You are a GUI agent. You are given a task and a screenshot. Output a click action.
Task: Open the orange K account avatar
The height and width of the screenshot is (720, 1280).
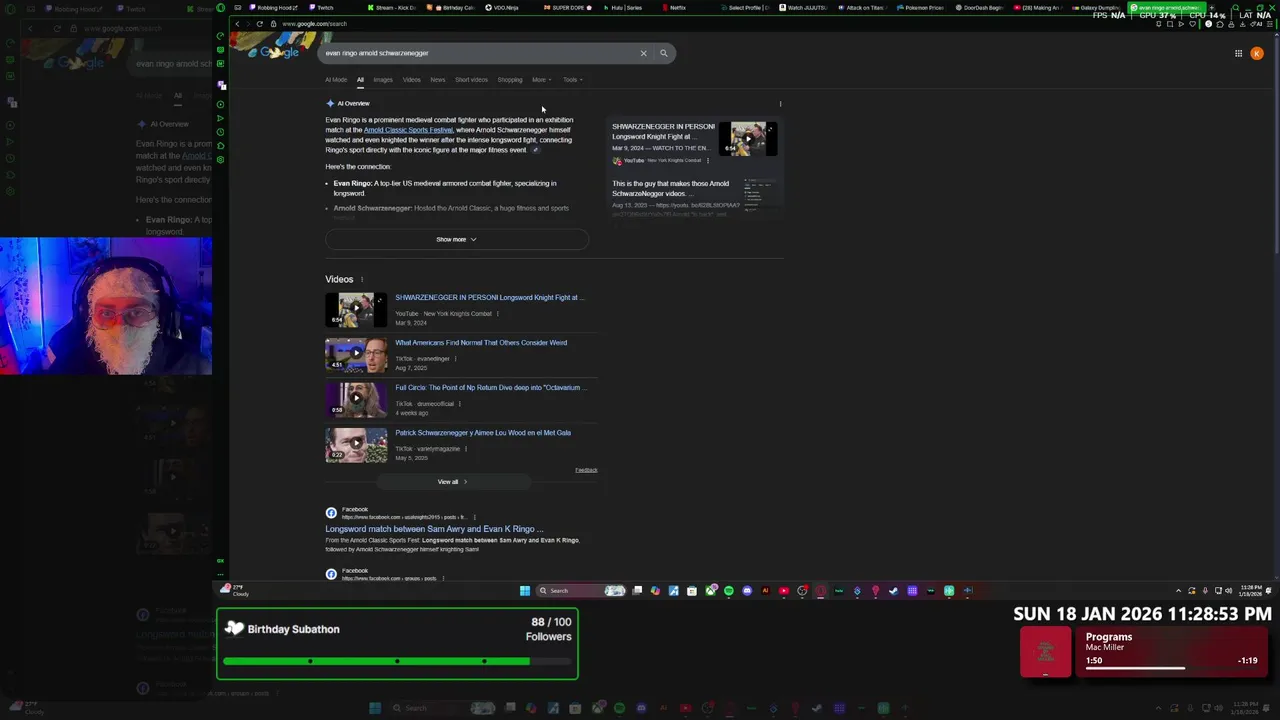[x=1257, y=53]
